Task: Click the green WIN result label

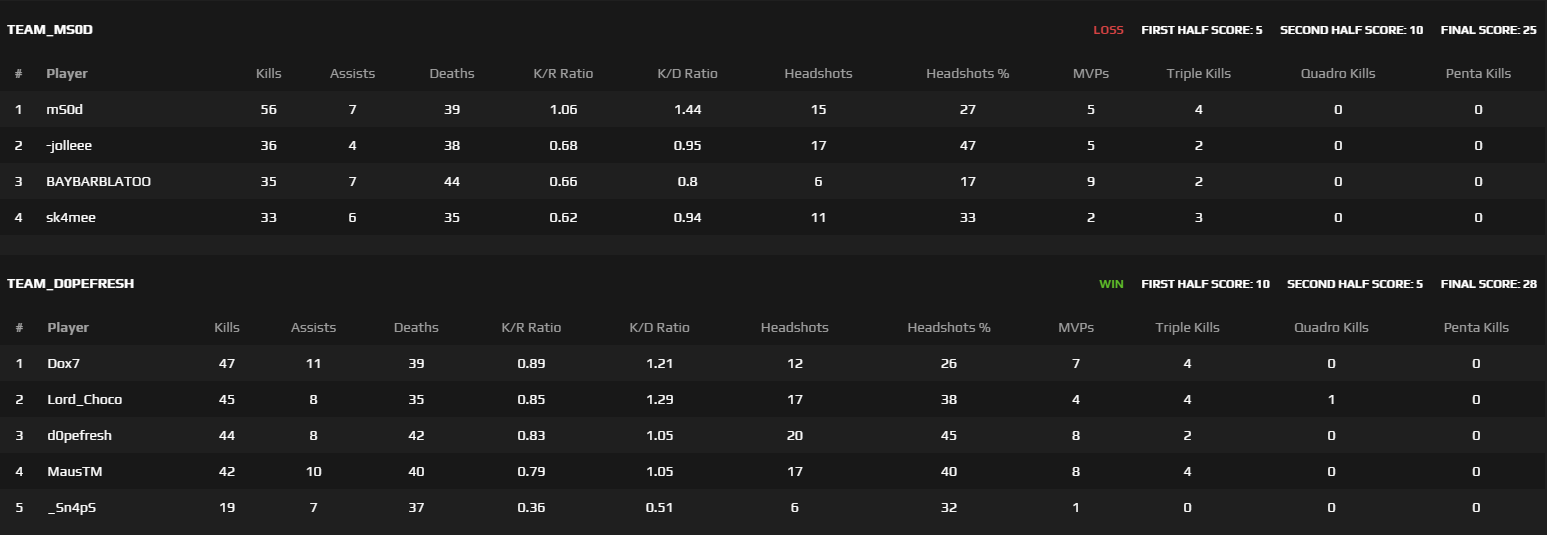Action: [1111, 284]
